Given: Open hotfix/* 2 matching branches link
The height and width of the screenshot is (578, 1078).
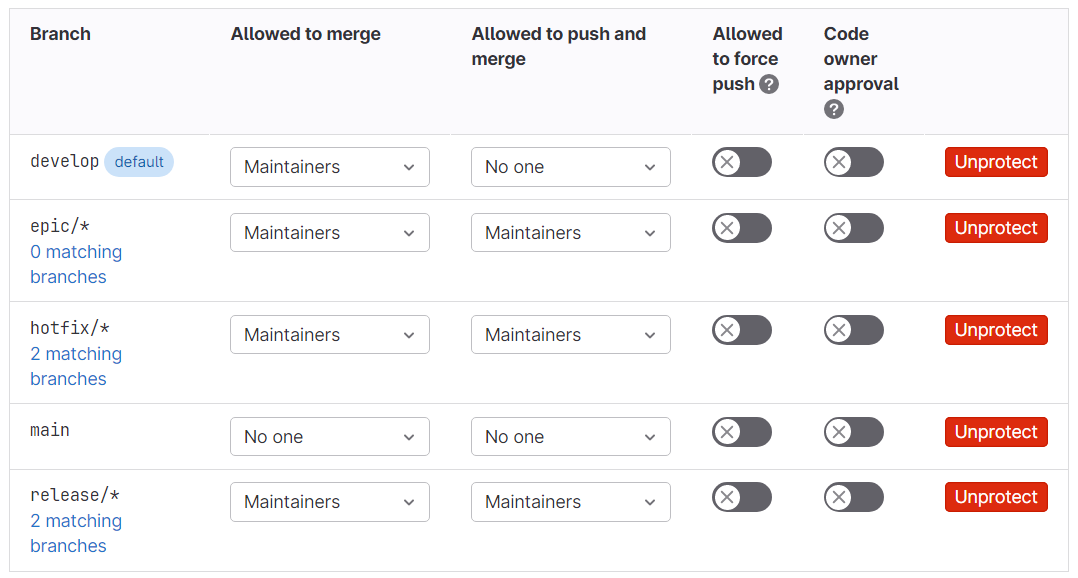Looking at the screenshot, I should [76, 366].
